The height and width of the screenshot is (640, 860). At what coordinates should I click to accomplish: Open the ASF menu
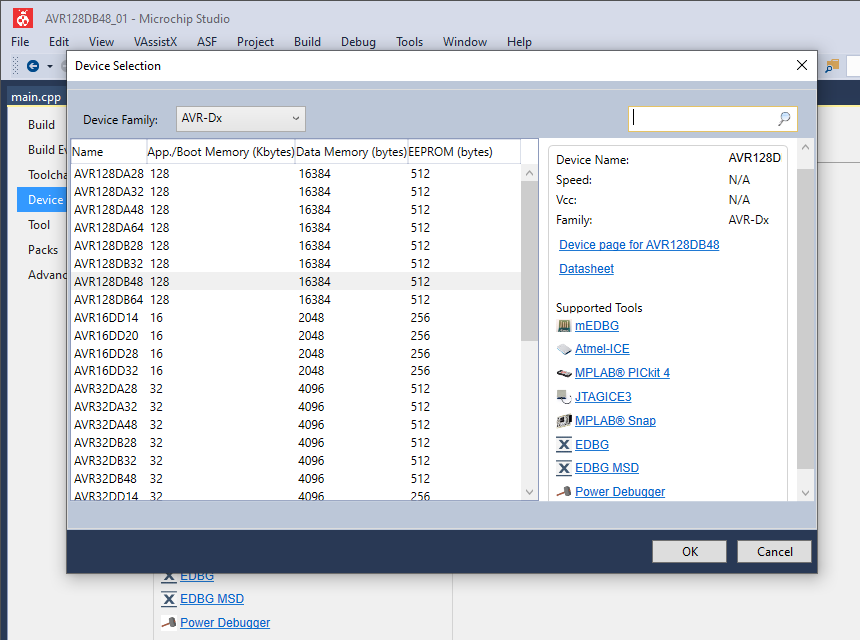pyautogui.click(x=207, y=42)
